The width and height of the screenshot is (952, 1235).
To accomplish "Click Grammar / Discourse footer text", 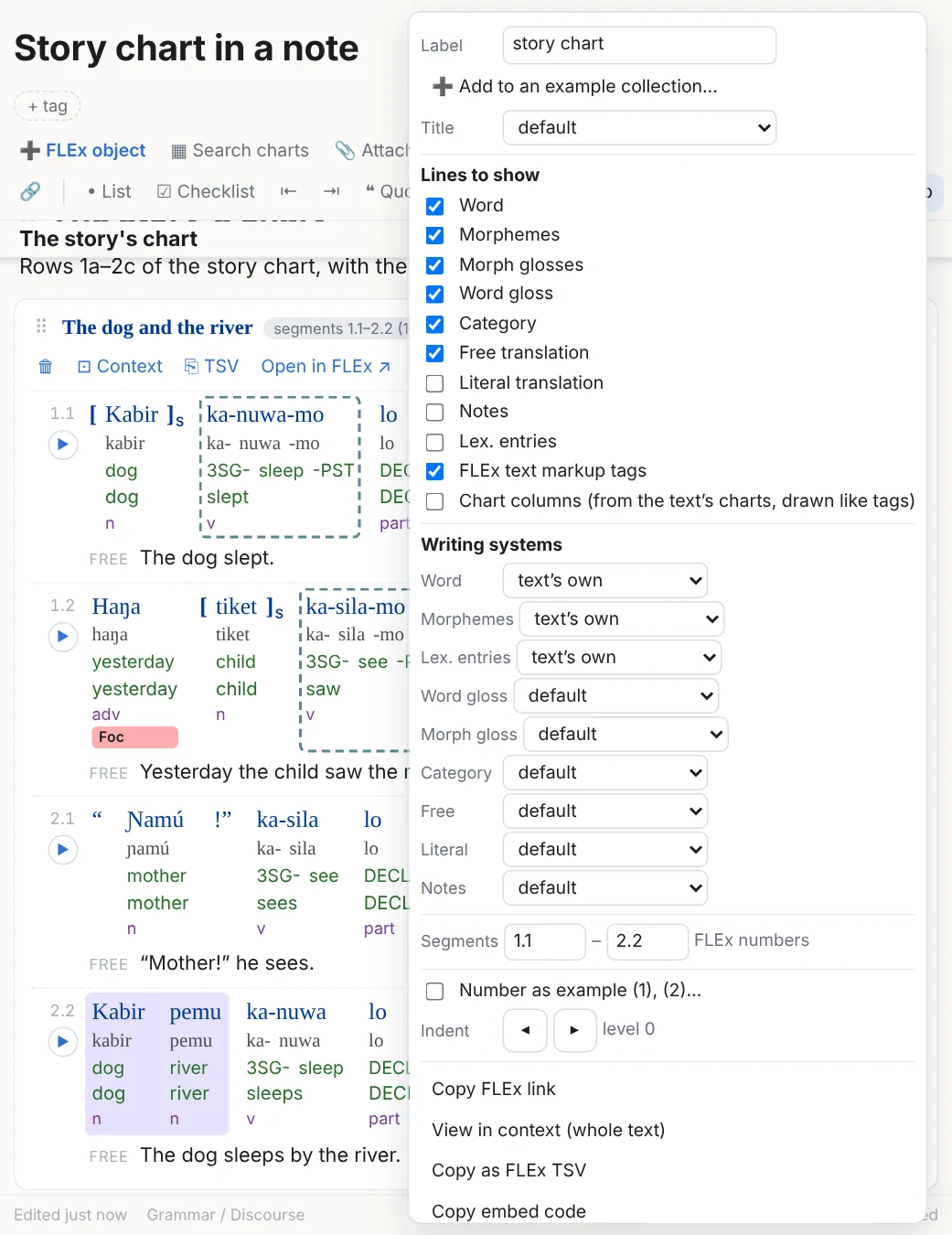I will point(225,1215).
